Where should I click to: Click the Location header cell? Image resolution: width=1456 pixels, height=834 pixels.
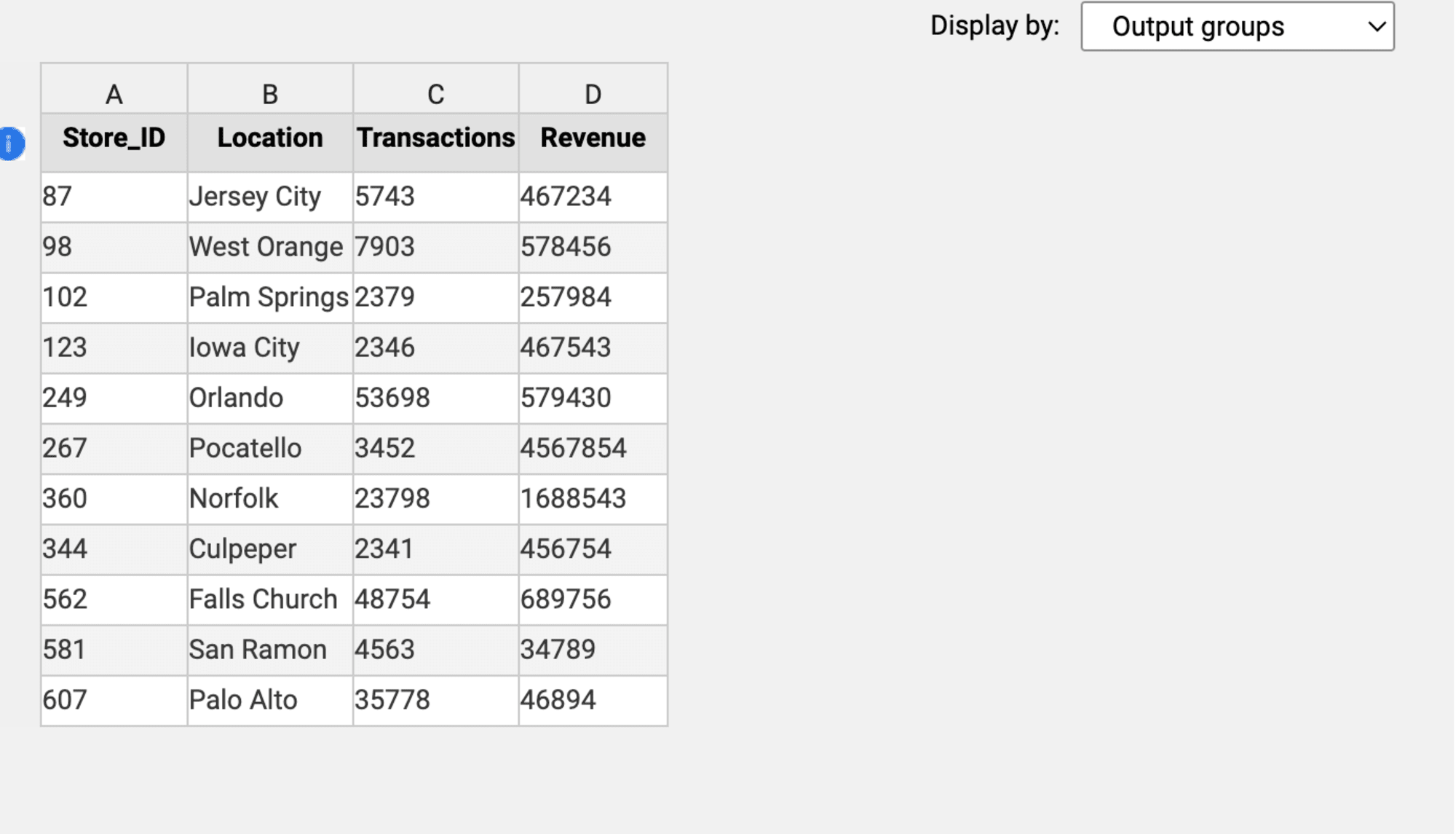pyautogui.click(x=270, y=143)
